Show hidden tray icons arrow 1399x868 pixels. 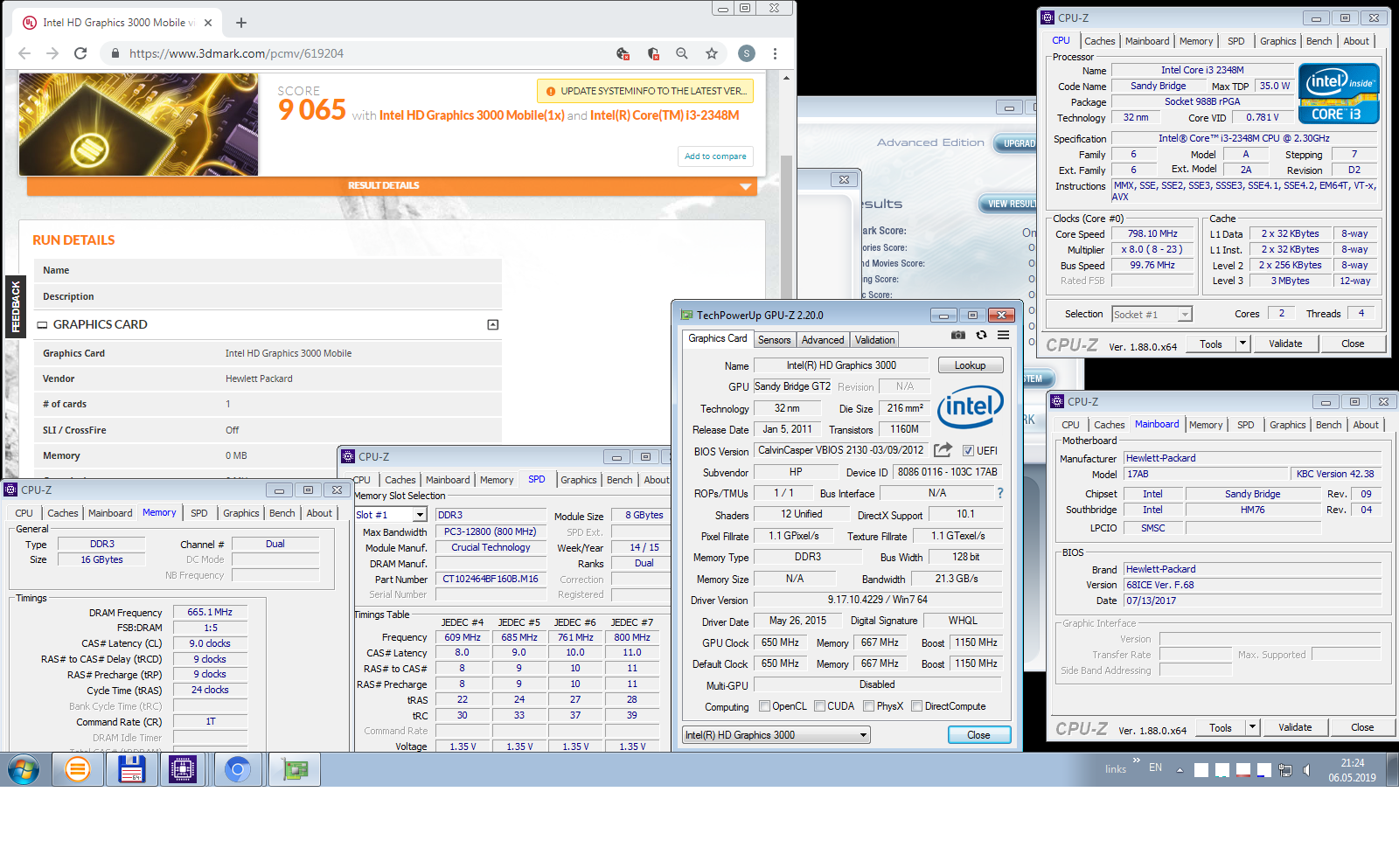pyautogui.click(x=1180, y=770)
